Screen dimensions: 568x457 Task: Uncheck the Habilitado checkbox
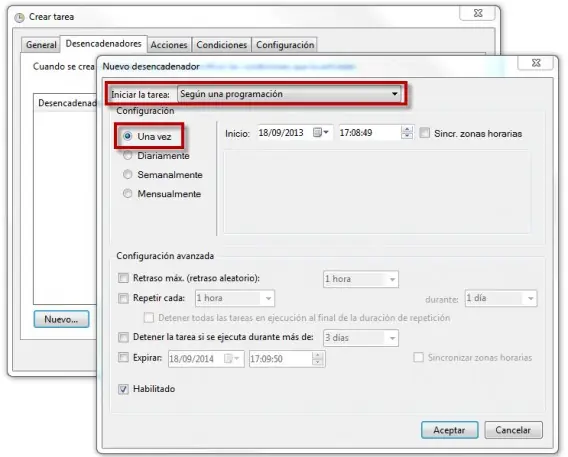coord(124,389)
